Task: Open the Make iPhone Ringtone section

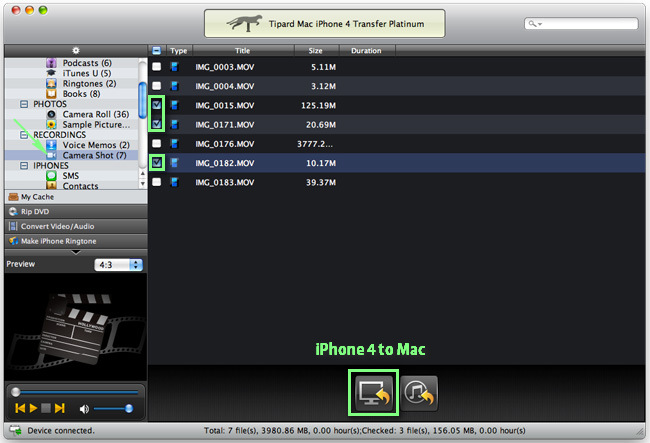Action: (76, 241)
